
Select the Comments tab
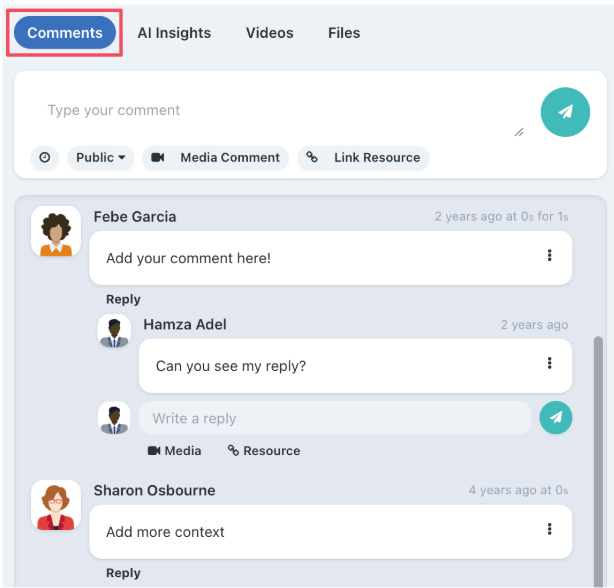click(65, 33)
